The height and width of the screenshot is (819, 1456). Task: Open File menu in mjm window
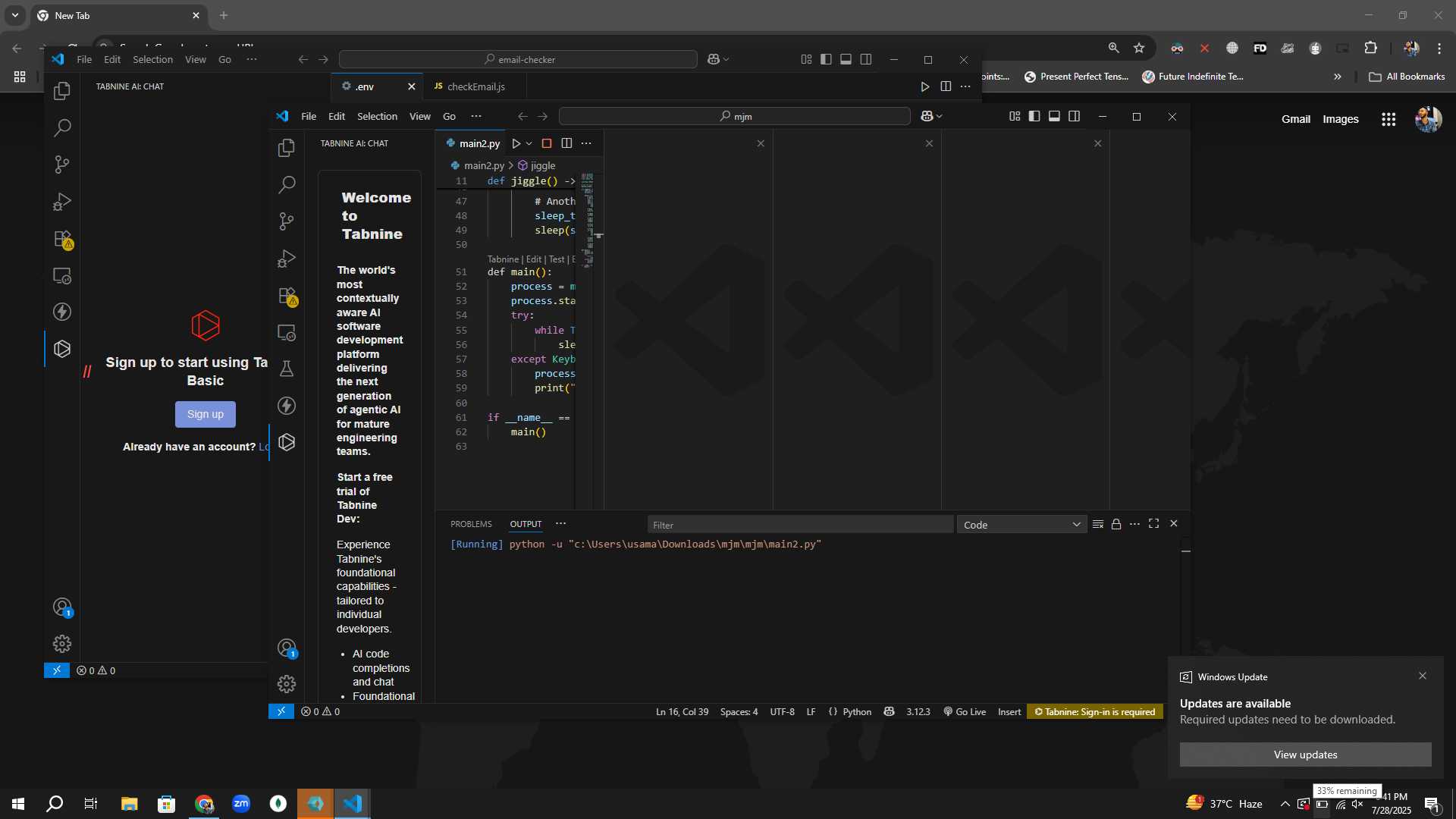point(309,116)
